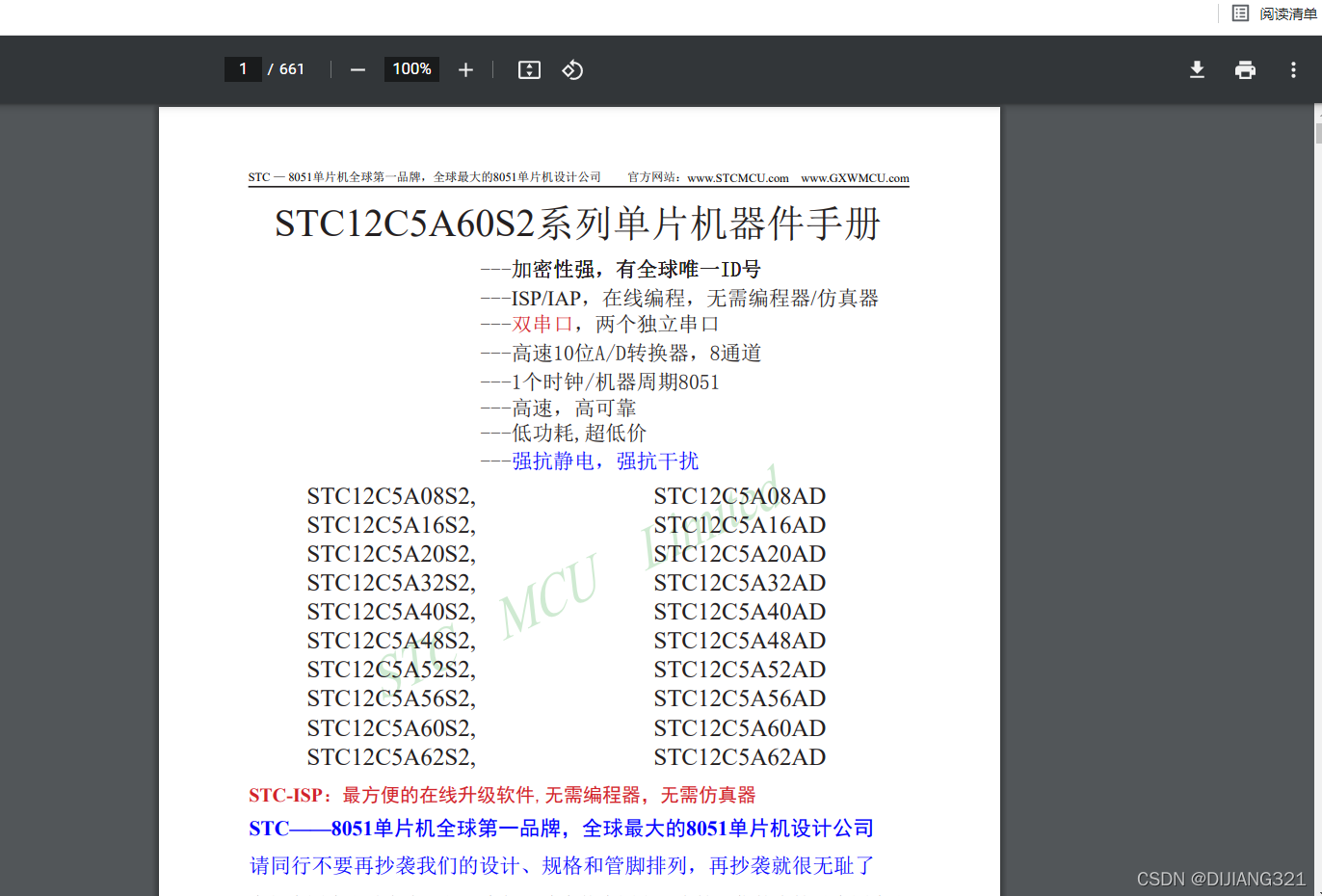Click the STC12C5A08AD model name

click(740, 496)
